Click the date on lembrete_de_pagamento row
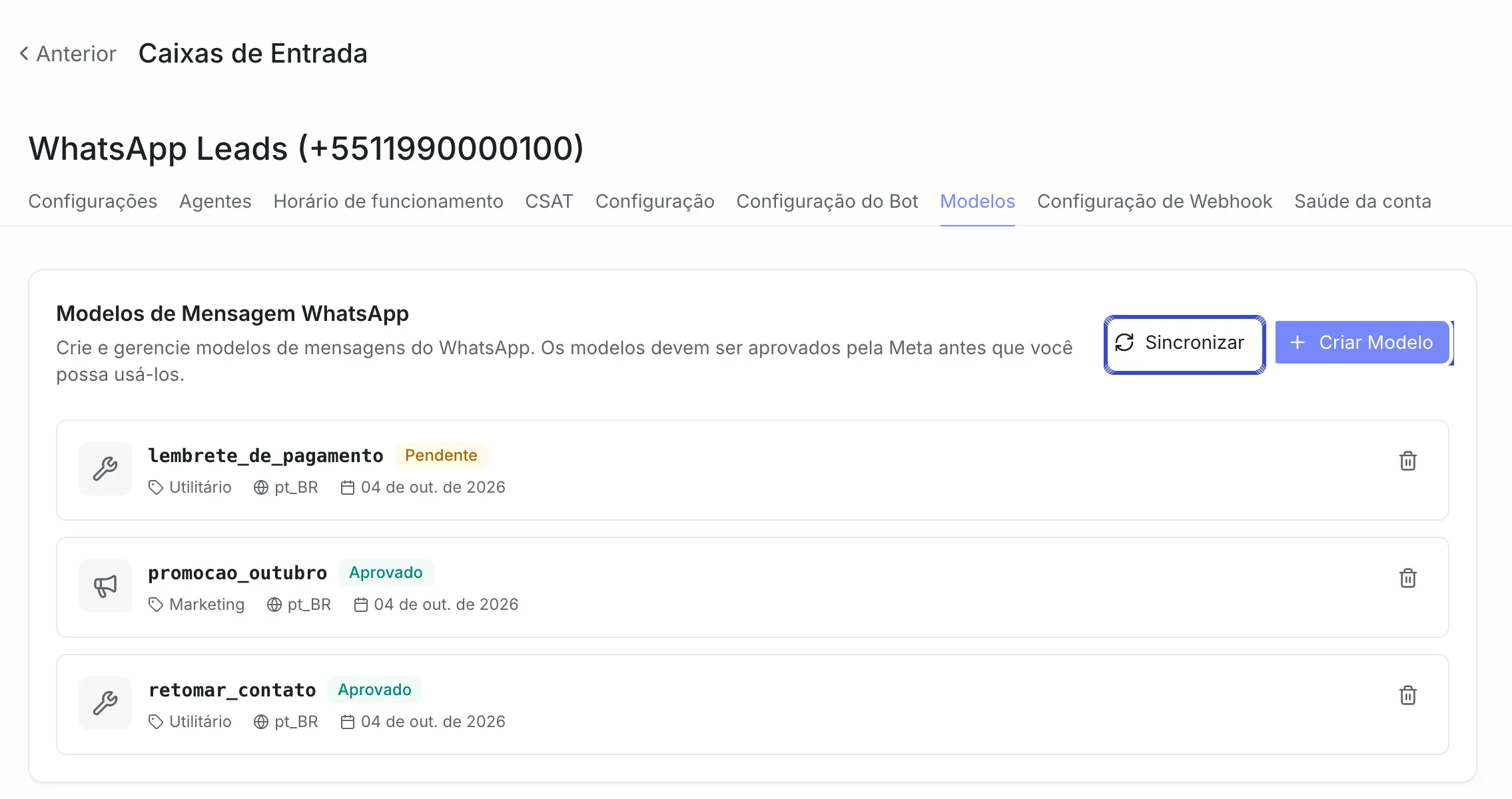Viewport: 1512px width, 799px height. [433, 487]
